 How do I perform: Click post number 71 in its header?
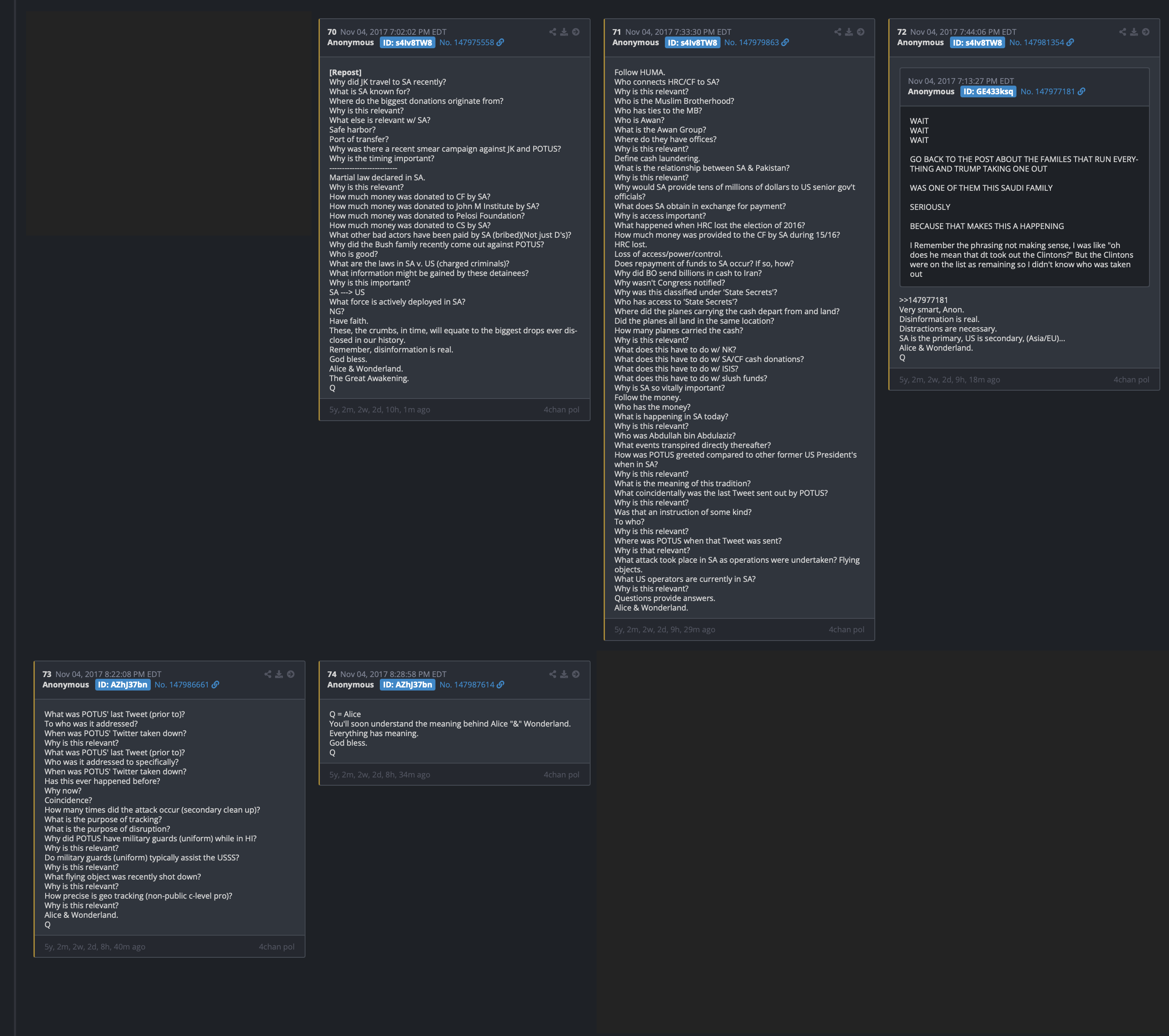click(617, 32)
